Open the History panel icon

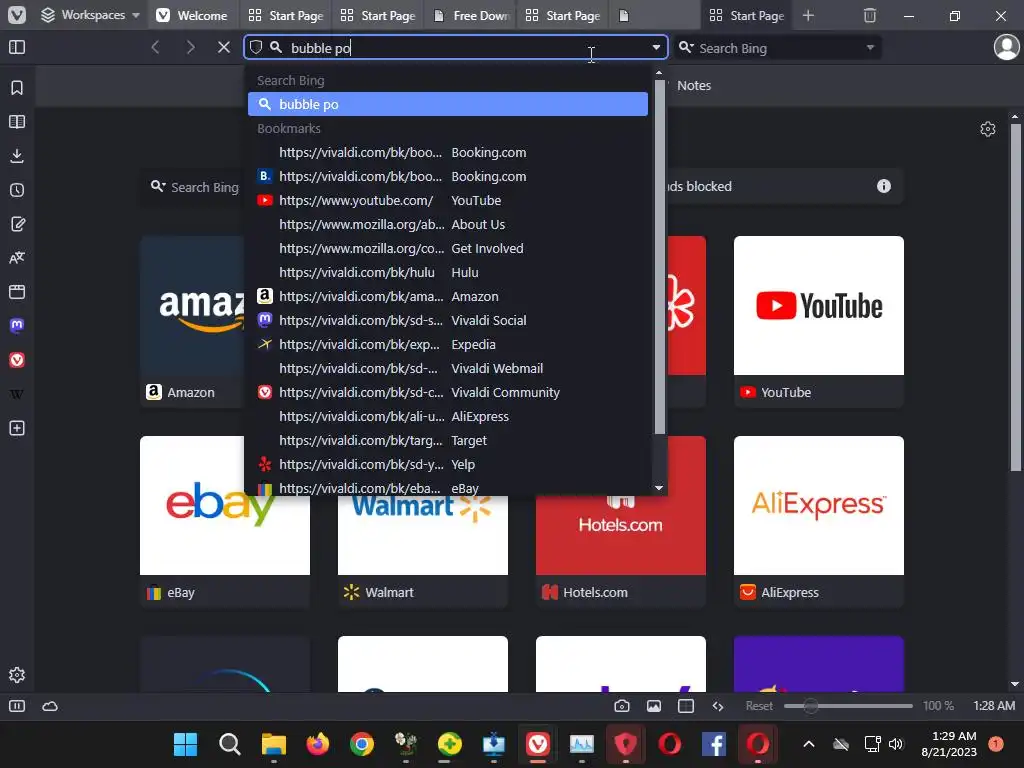pyautogui.click(x=17, y=190)
